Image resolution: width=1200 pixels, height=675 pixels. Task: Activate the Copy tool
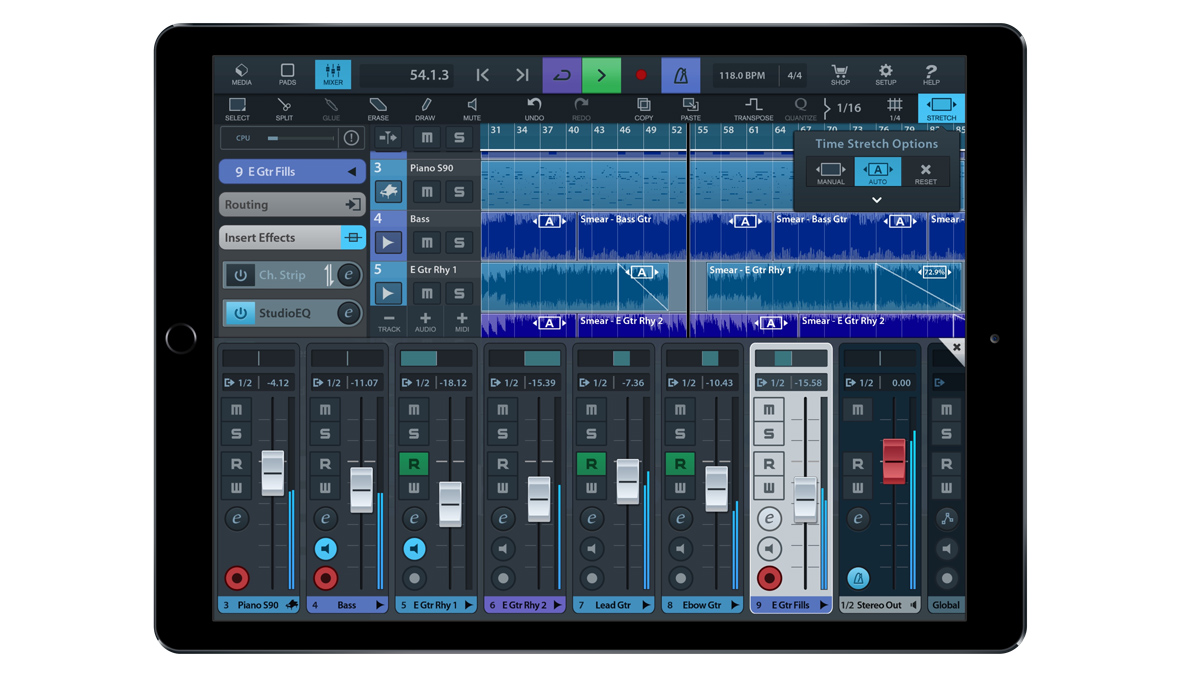[643, 108]
